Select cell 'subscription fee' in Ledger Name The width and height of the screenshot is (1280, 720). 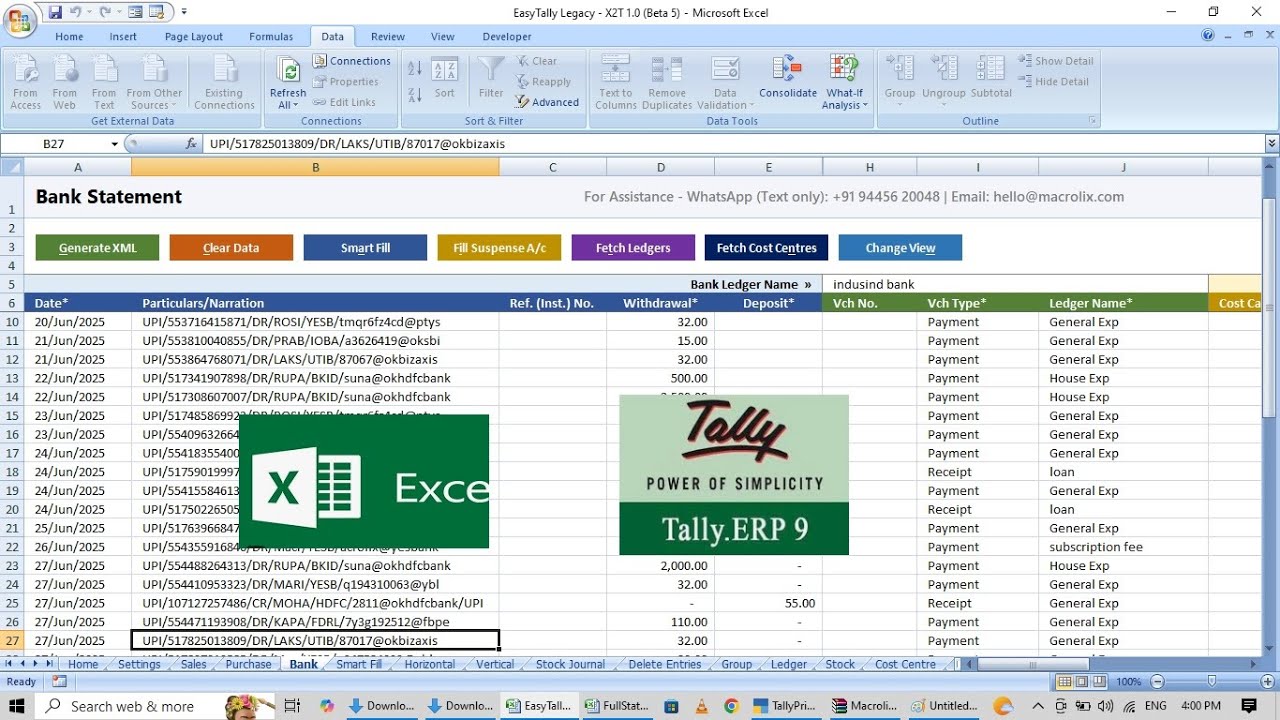coord(1123,547)
